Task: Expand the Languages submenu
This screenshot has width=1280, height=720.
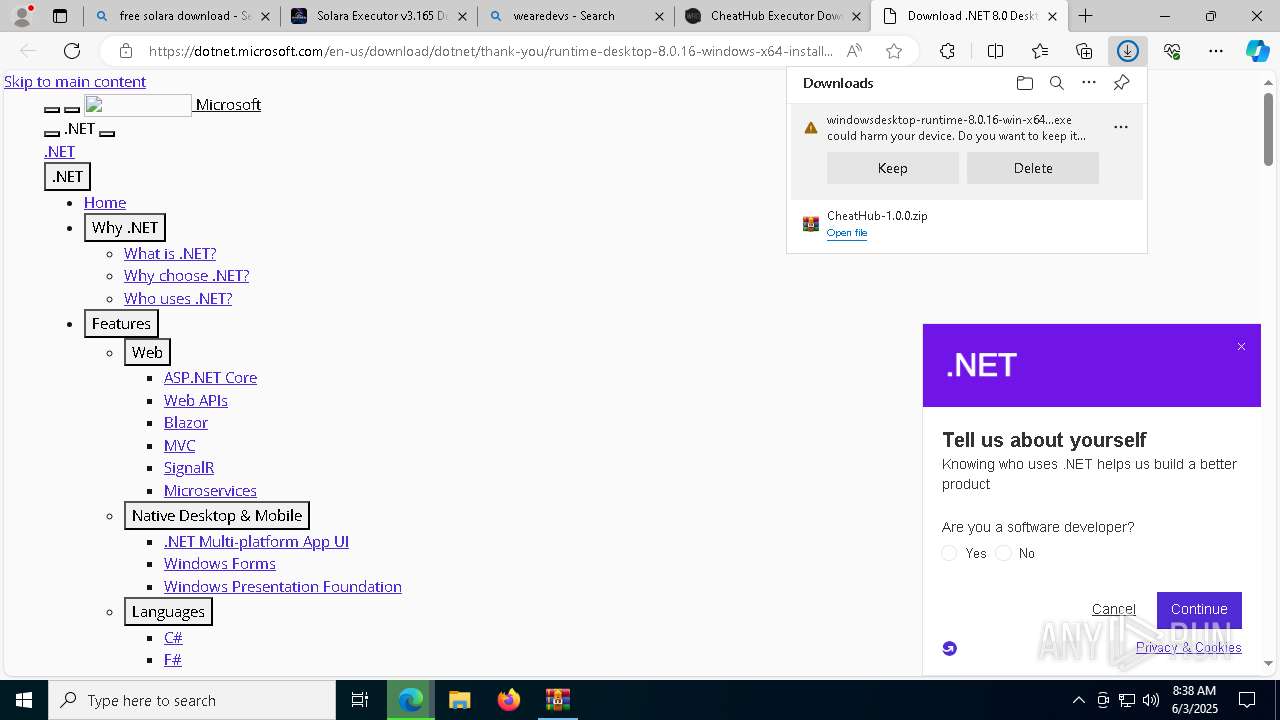Action: pyautogui.click(x=168, y=611)
